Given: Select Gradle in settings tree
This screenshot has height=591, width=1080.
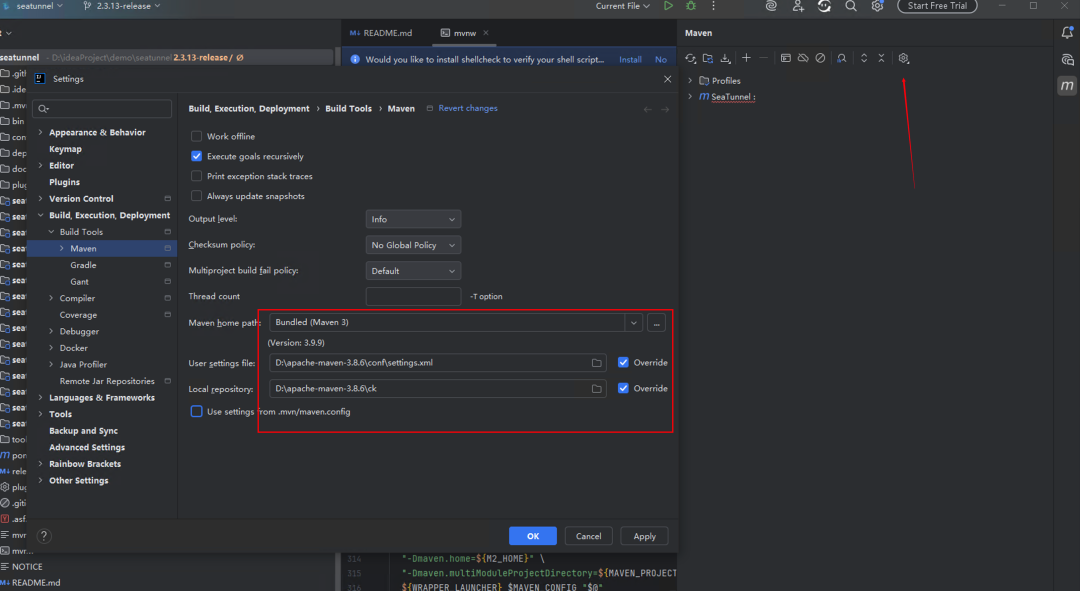Looking at the screenshot, I should [83, 265].
